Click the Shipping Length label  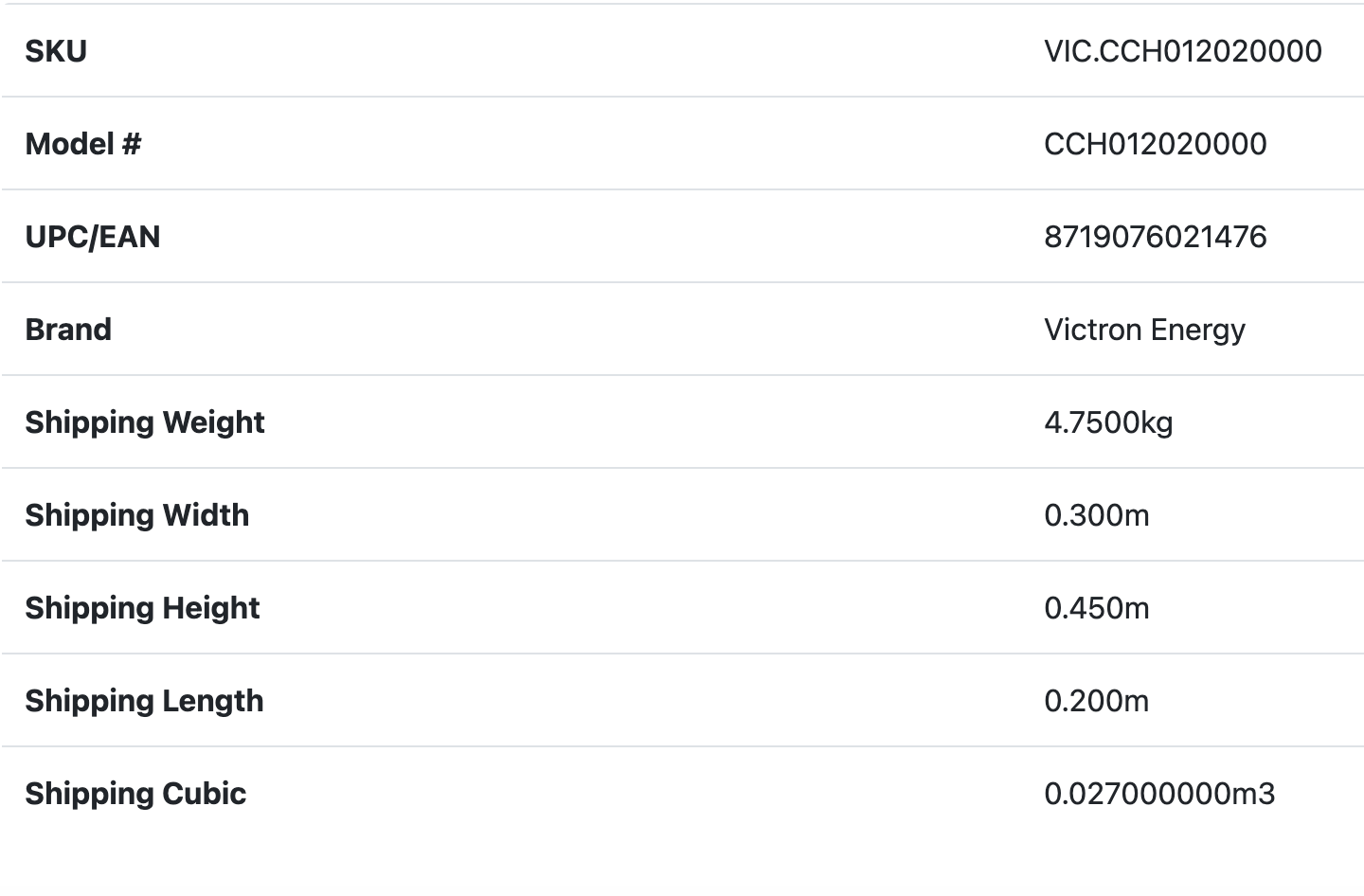[x=144, y=701]
